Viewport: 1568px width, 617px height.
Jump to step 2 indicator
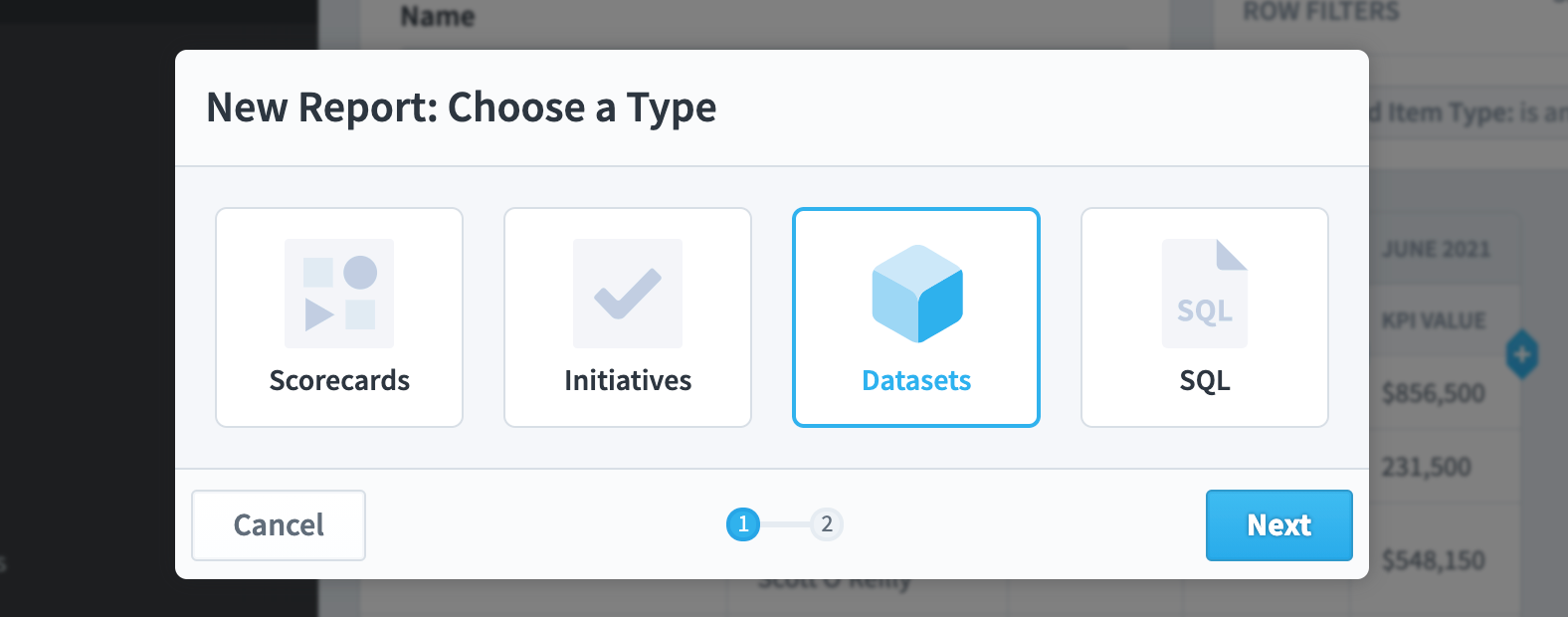point(827,524)
